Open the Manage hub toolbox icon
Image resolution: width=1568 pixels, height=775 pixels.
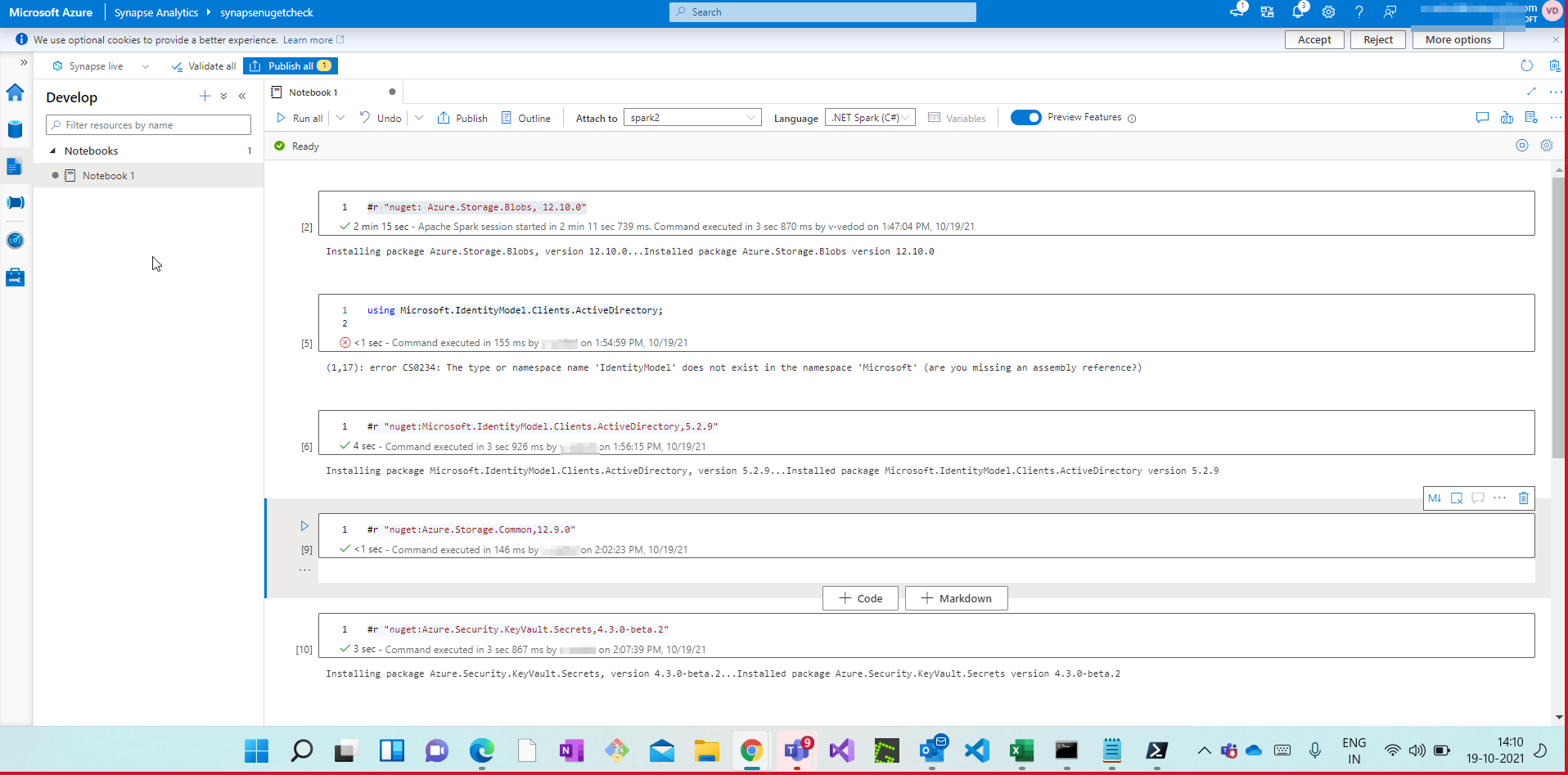pos(15,277)
